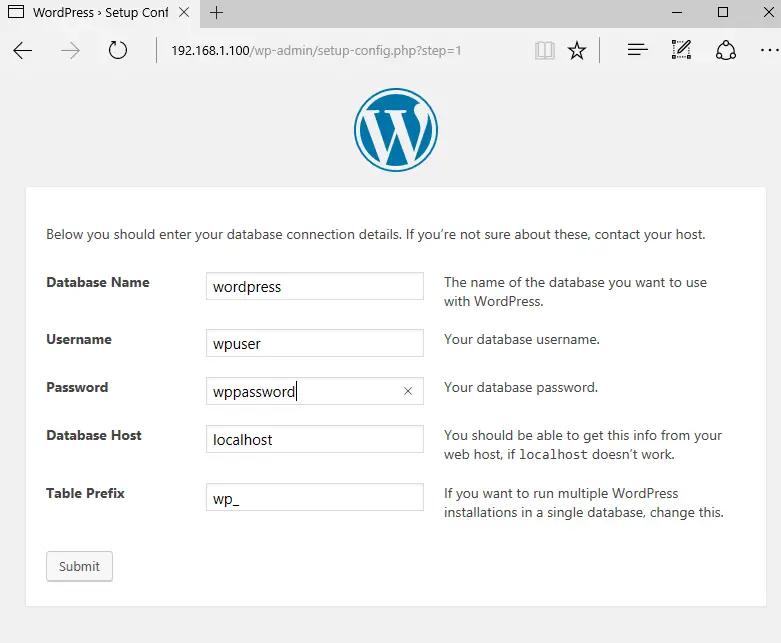Open a new browser tab
Screen dimensions: 781x643
(x=216, y=13)
